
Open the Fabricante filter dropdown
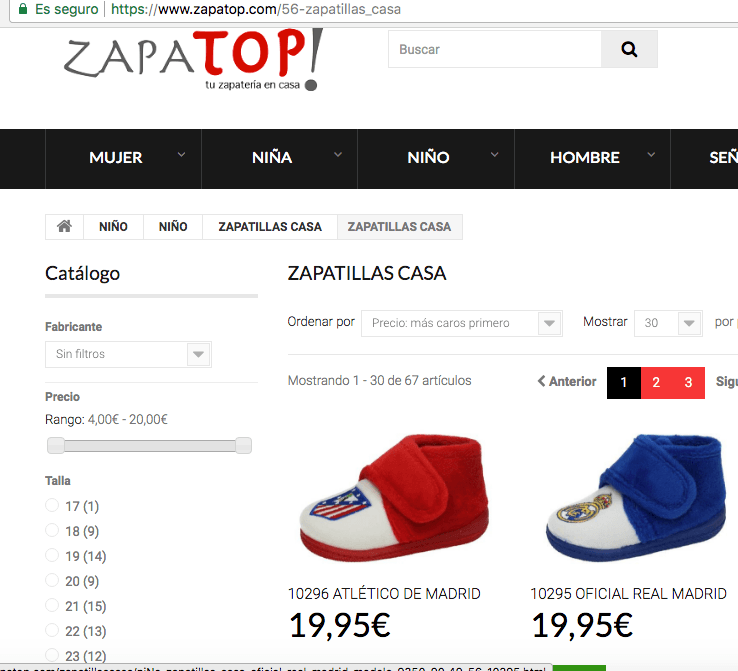point(128,354)
